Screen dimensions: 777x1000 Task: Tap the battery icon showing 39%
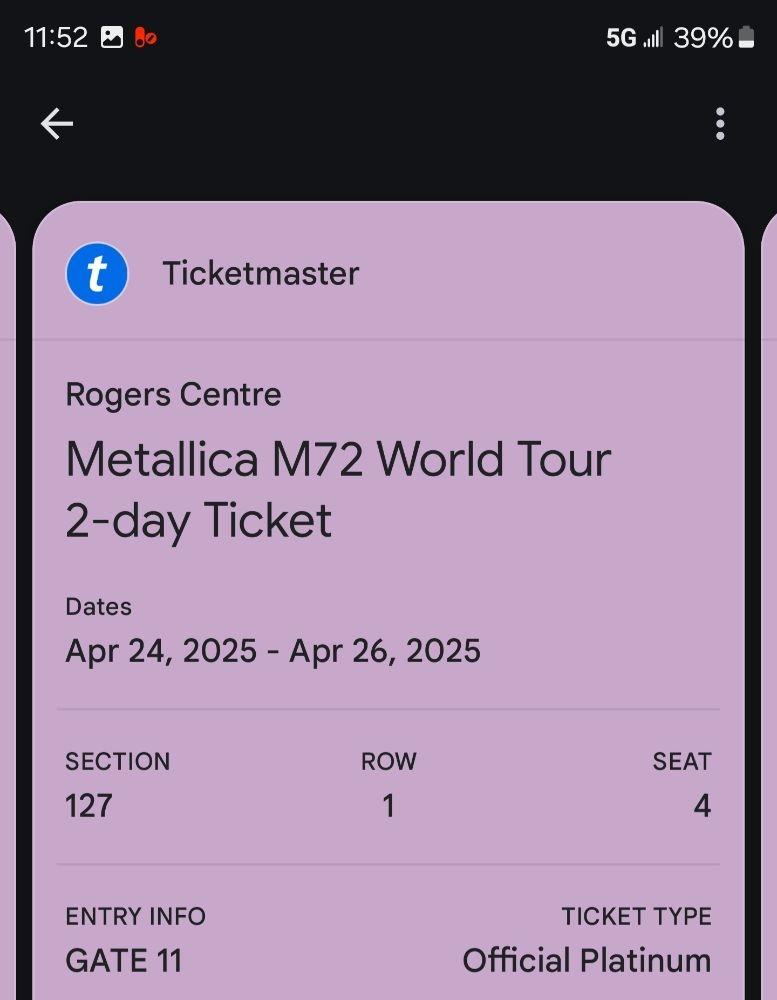pos(746,38)
